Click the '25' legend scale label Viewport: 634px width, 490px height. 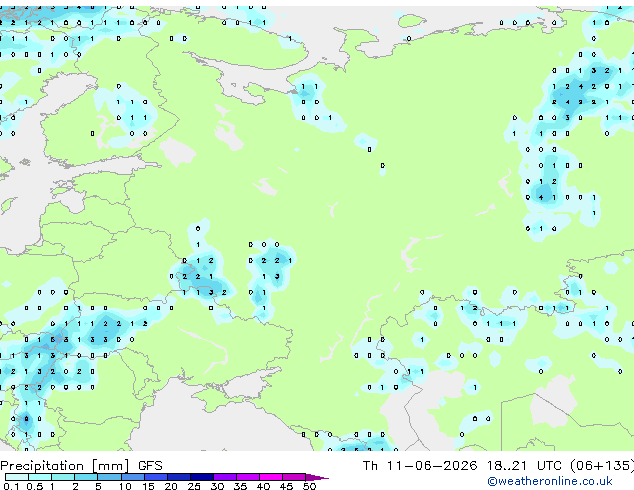tap(194, 486)
